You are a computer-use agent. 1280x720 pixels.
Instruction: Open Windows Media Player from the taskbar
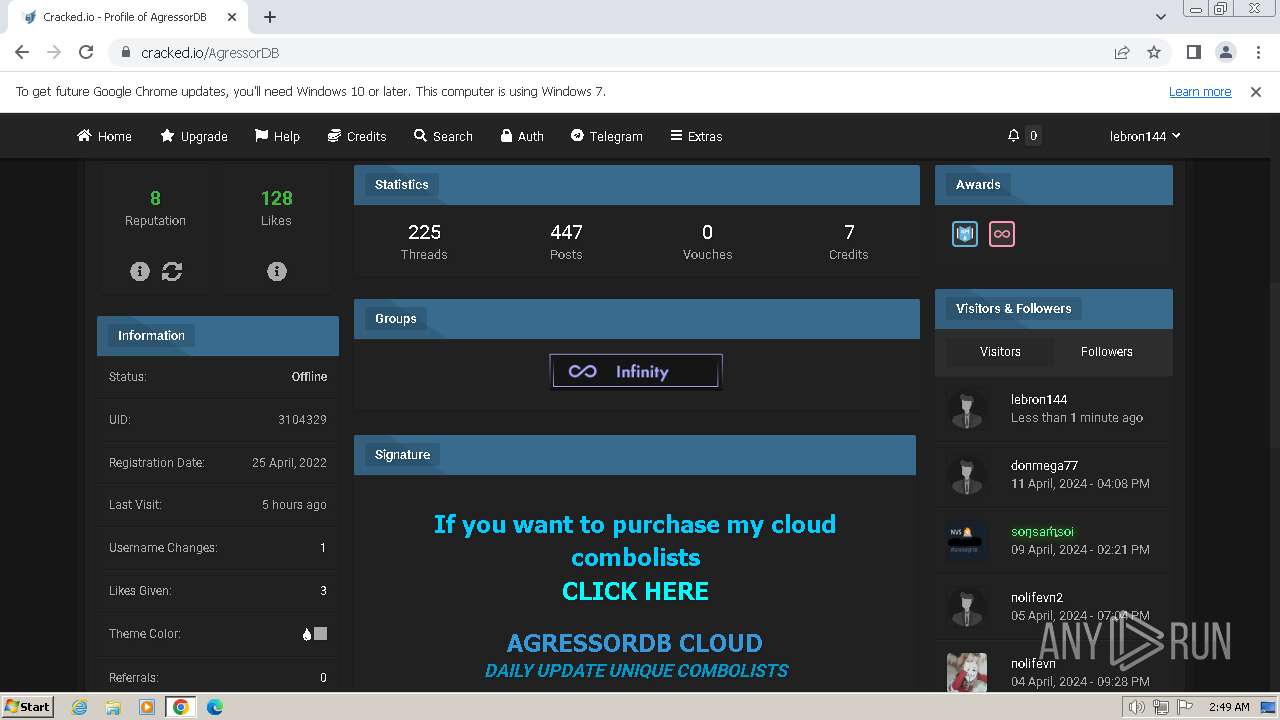147,707
